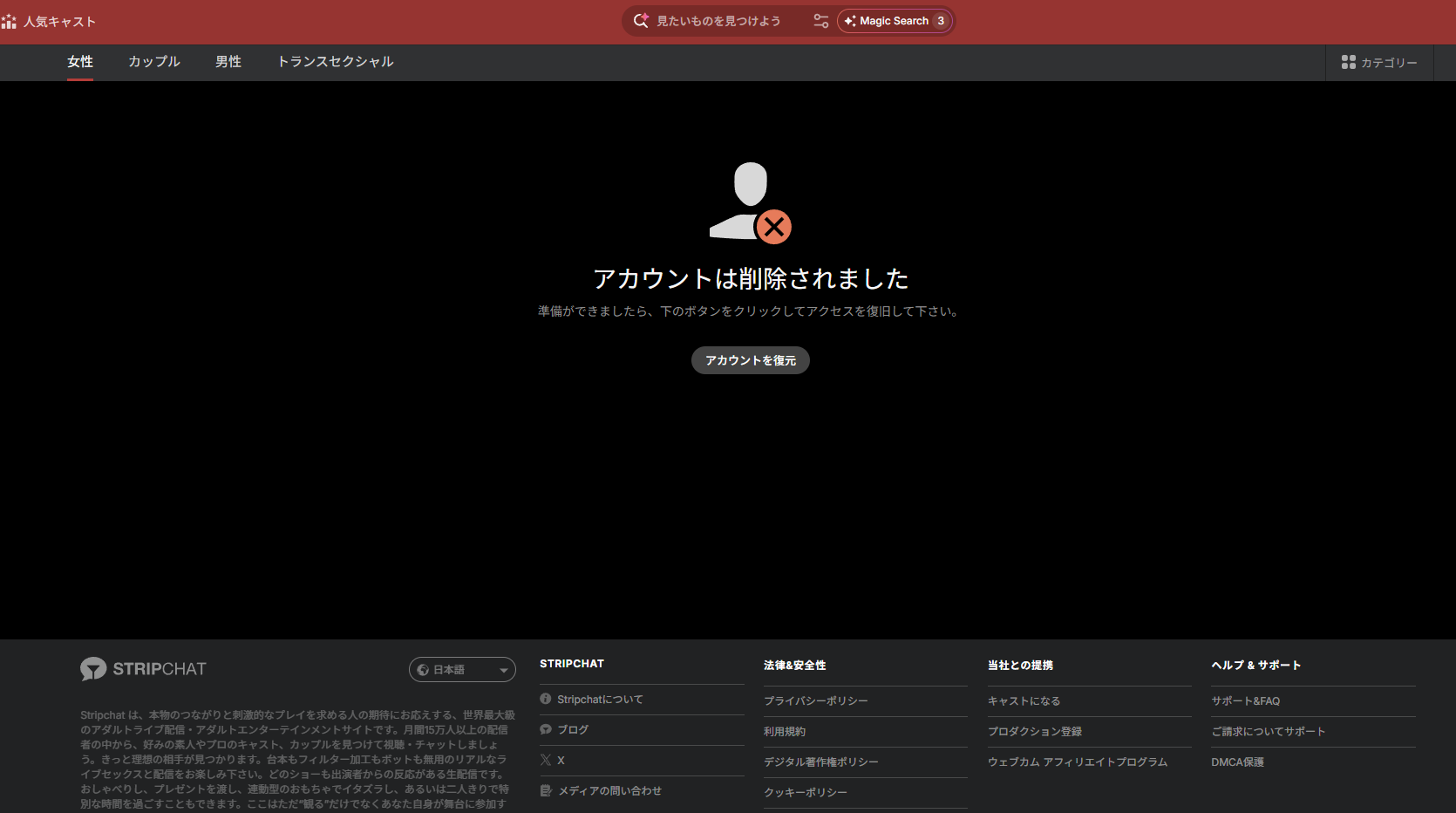
Task: Open the プライバシーポリシー link
Action: tap(816, 701)
